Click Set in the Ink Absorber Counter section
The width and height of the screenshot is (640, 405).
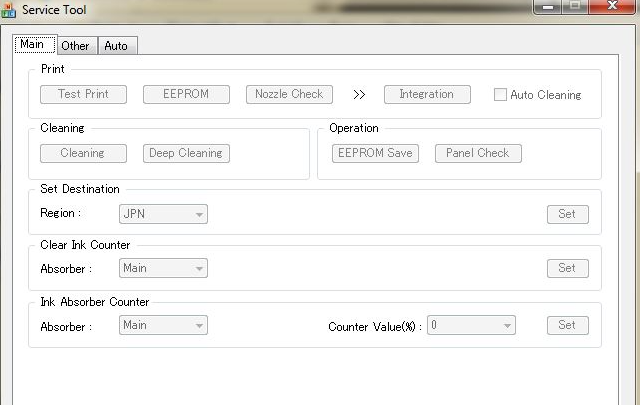click(x=567, y=325)
